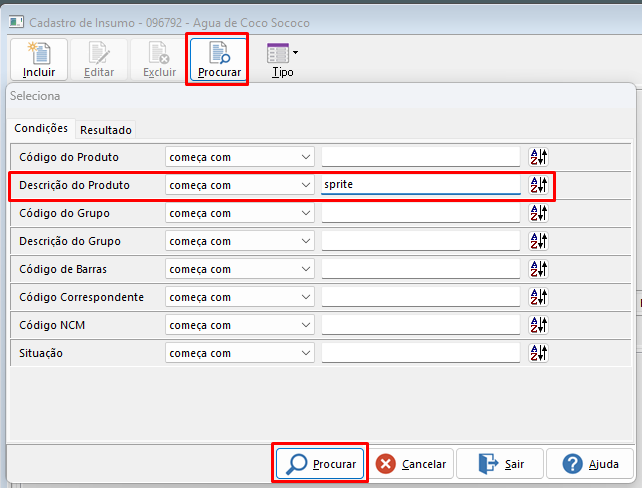The image size is (642, 488).
Task: Open the Situação condition dropdown
Action: 240,353
